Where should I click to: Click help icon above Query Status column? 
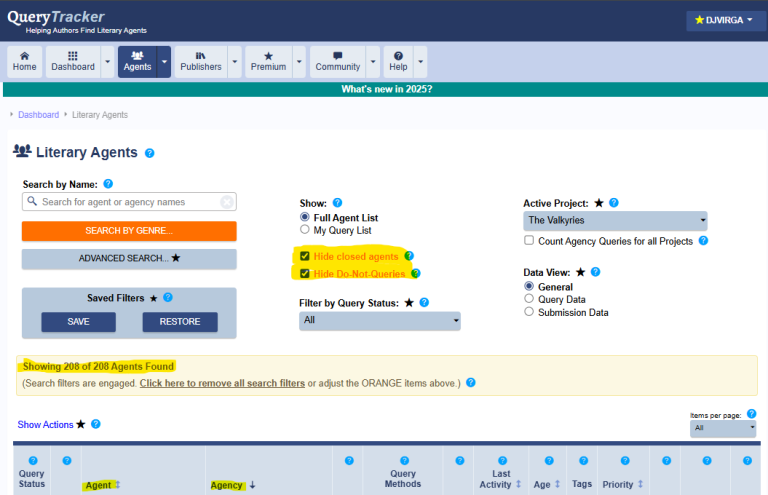tap(33, 461)
